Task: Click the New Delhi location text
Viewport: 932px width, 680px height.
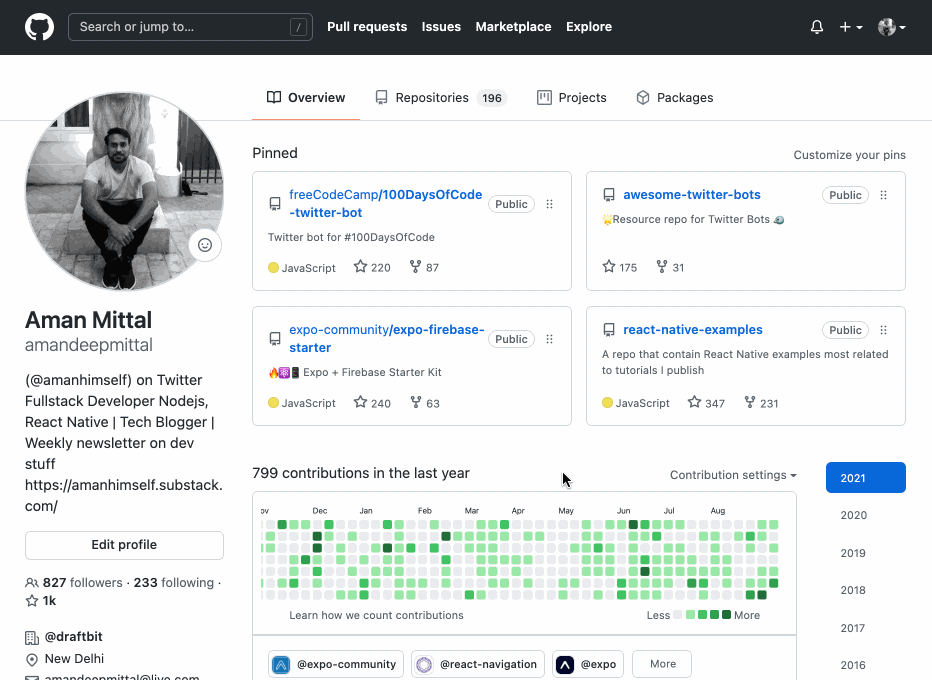Action: [x=74, y=659]
